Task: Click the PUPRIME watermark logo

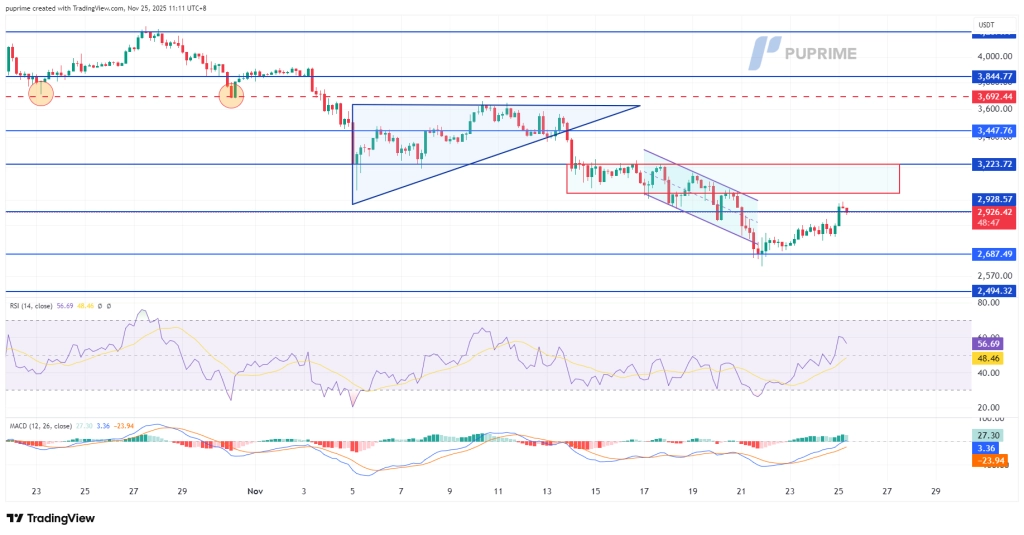Action: [x=804, y=53]
